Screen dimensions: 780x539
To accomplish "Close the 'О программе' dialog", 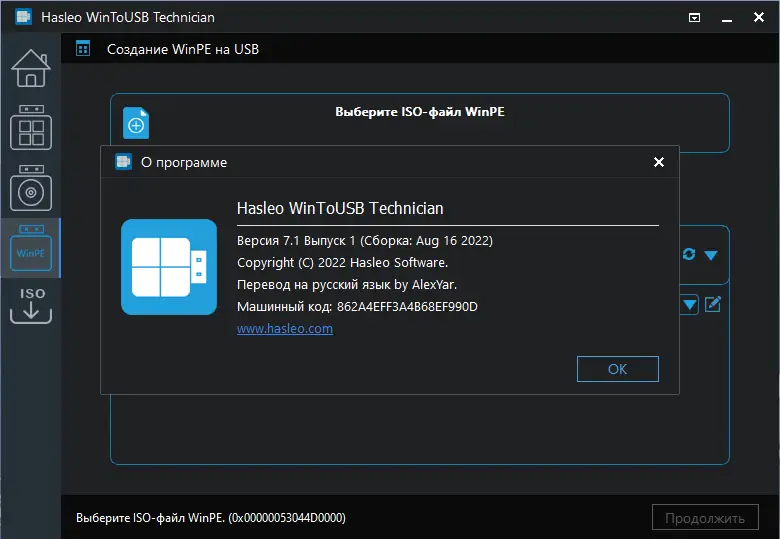I will tap(658, 162).
